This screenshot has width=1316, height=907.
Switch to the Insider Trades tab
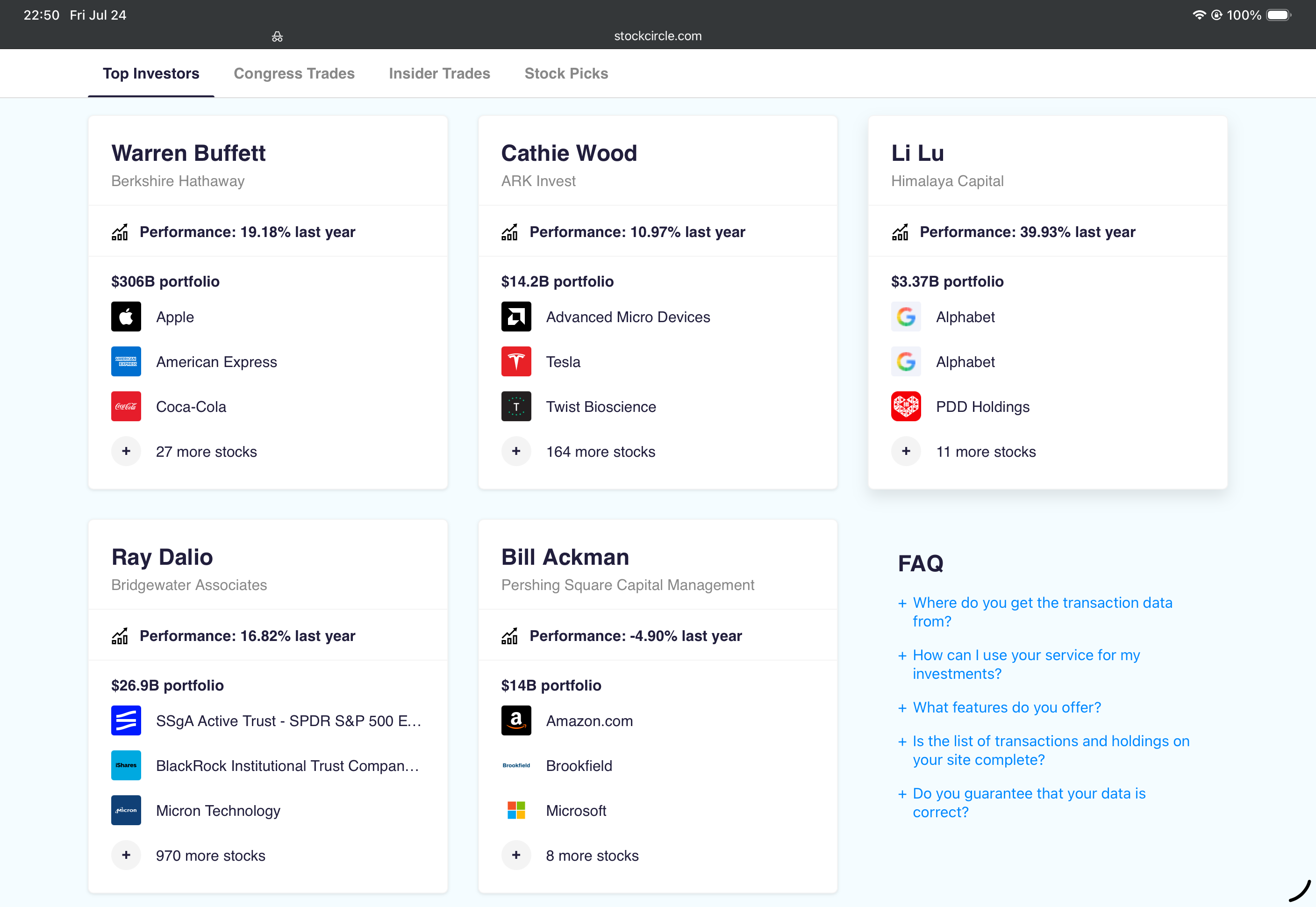point(439,73)
